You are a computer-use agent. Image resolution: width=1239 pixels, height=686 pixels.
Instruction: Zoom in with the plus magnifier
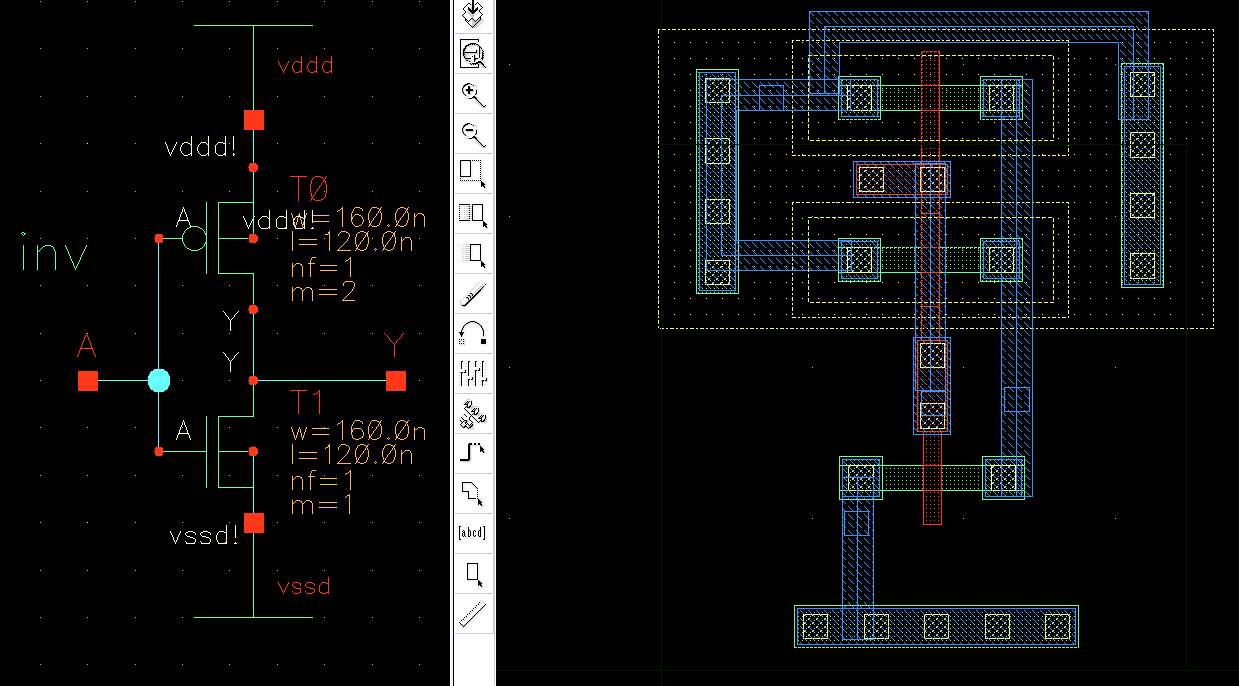474,95
